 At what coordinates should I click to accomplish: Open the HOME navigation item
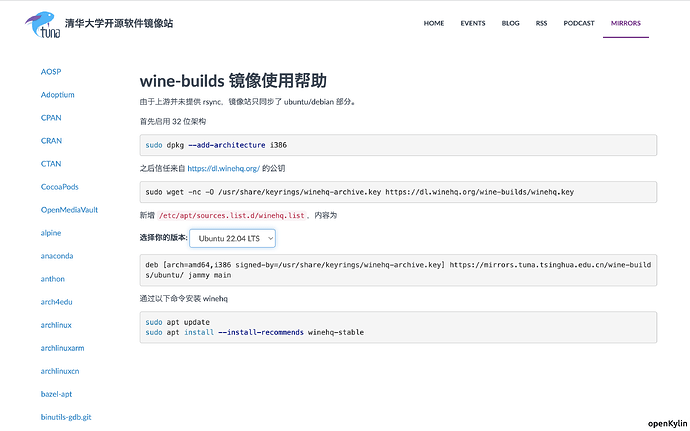(433, 23)
